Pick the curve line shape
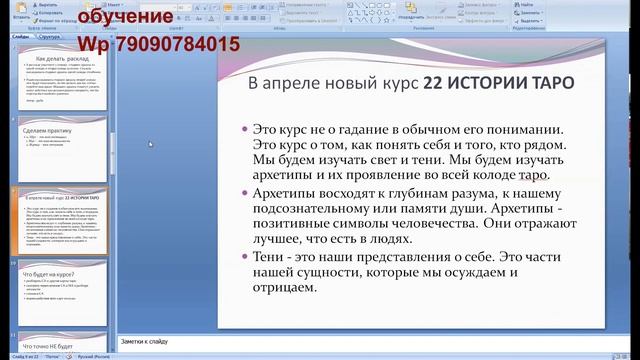640x360 pixels. coord(357,20)
